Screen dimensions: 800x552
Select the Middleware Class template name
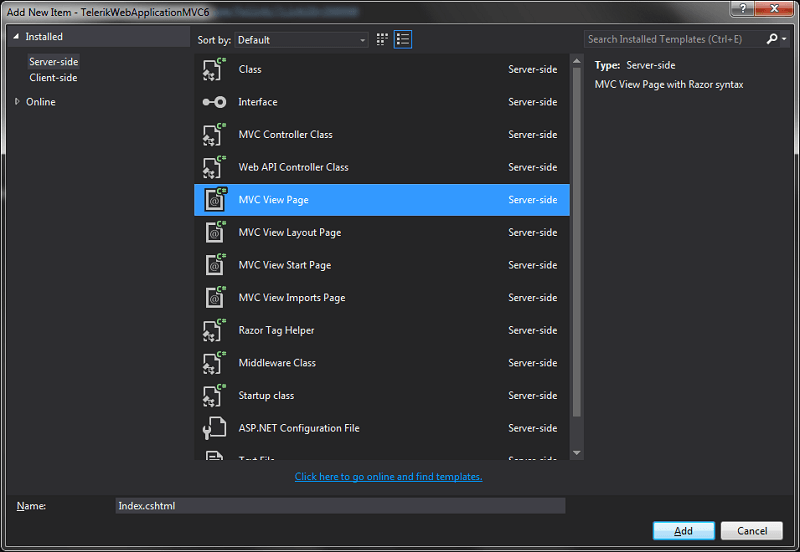pyautogui.click(x=277, y=363)
